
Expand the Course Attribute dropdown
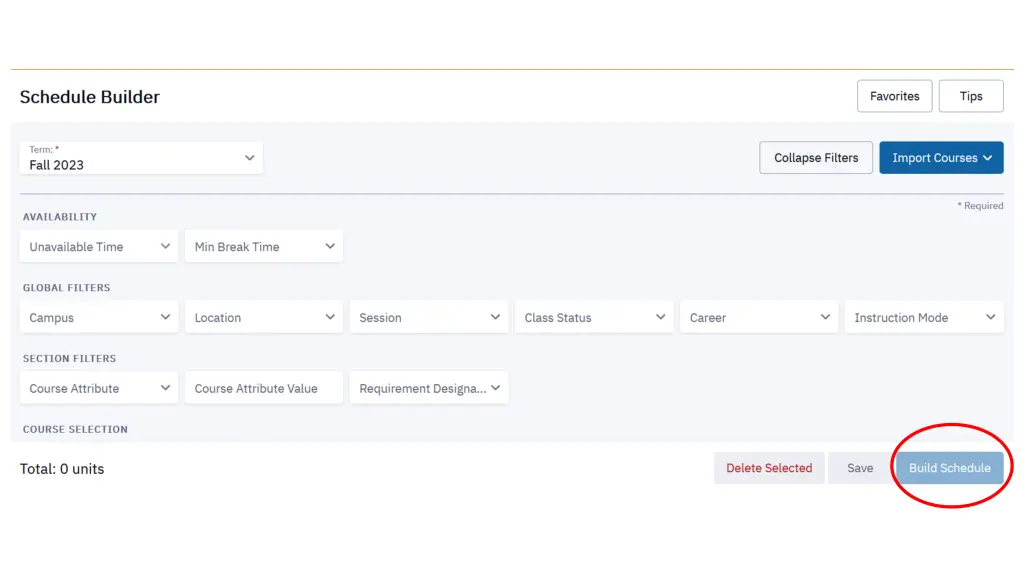point(99,388)
